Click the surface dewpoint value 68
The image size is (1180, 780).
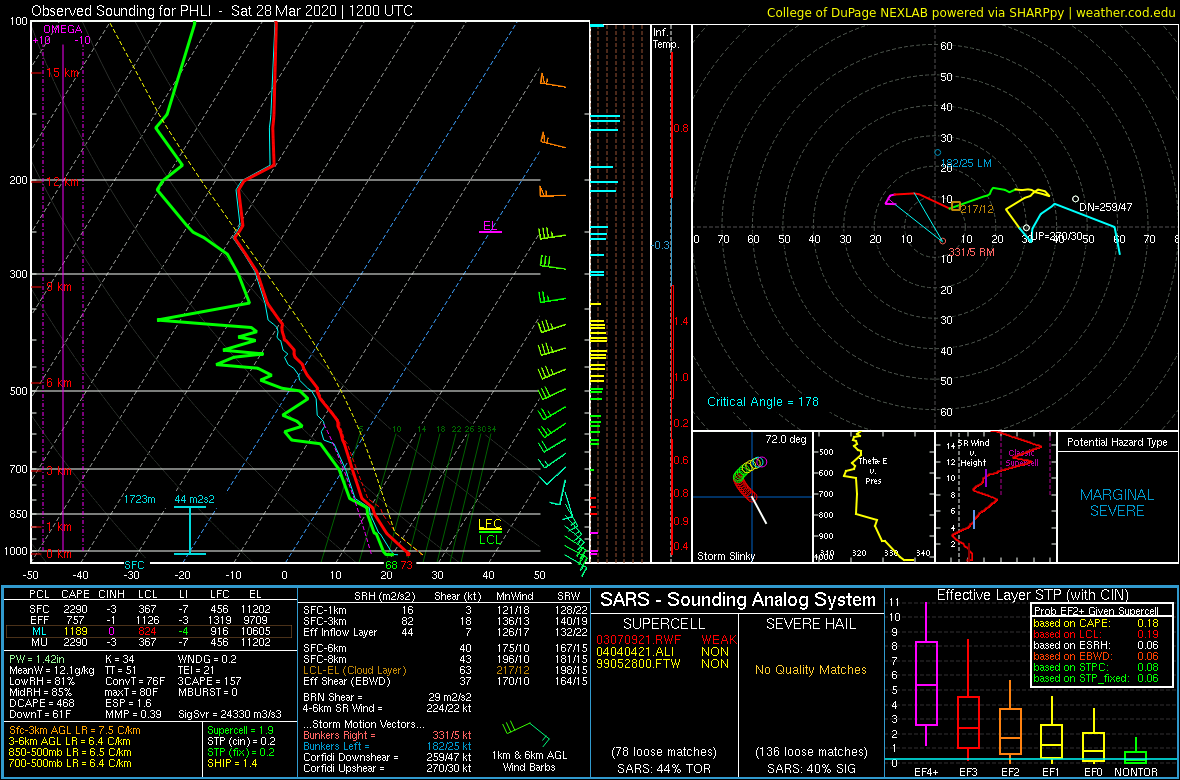pyautogui.click(x=391, y=565)
